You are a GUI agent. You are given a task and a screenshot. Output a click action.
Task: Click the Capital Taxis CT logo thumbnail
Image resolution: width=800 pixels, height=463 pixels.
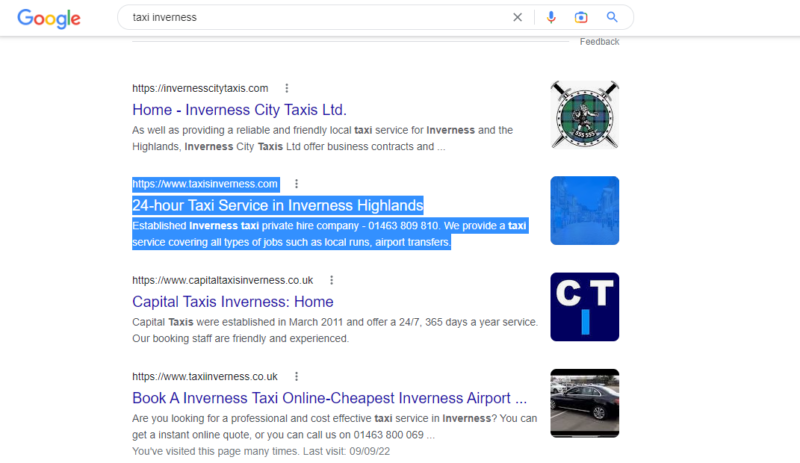585,307
